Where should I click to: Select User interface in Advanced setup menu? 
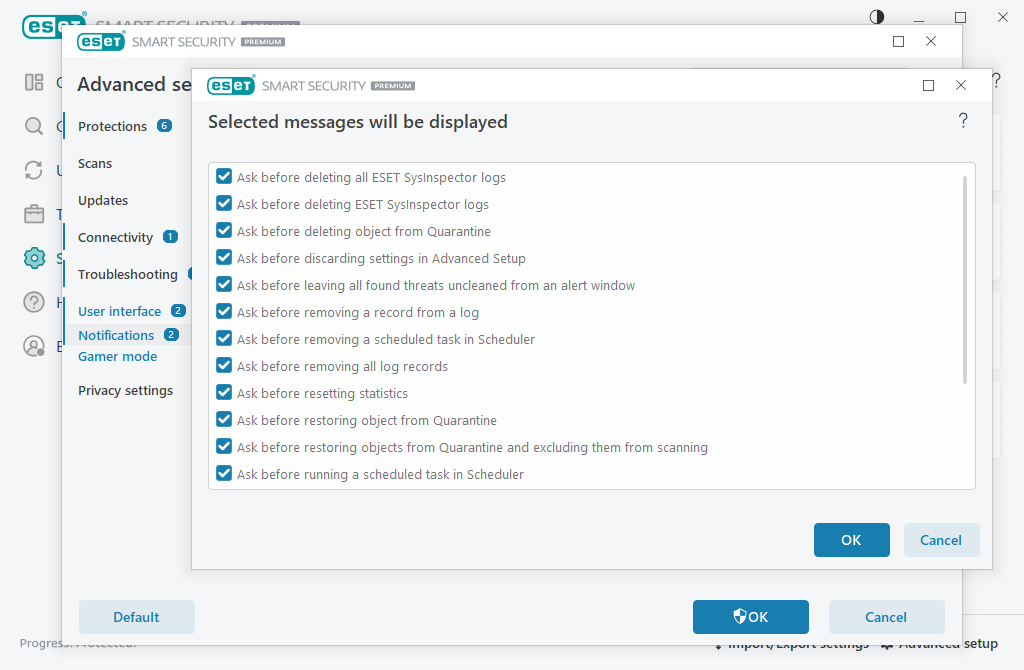(x=120, y=311)
